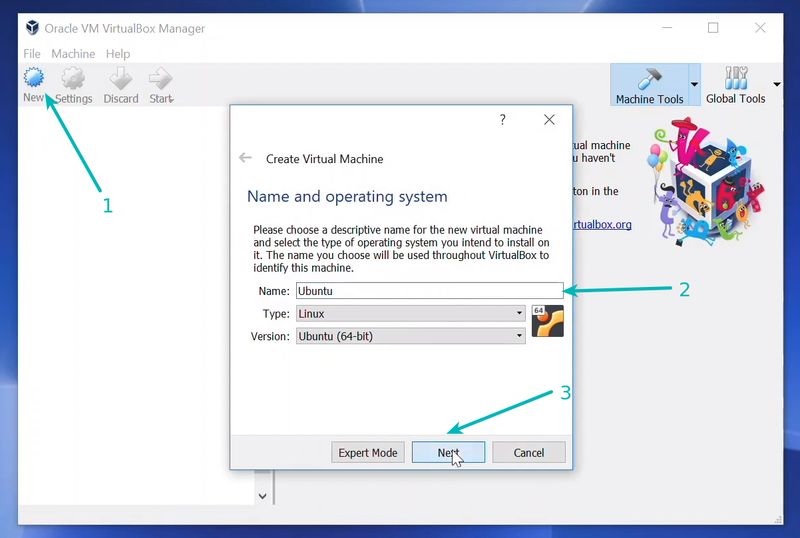Viewport: 800px width, 538px height.
Task: Click the Start arrow toolbar icon
Action: [161, 85]
